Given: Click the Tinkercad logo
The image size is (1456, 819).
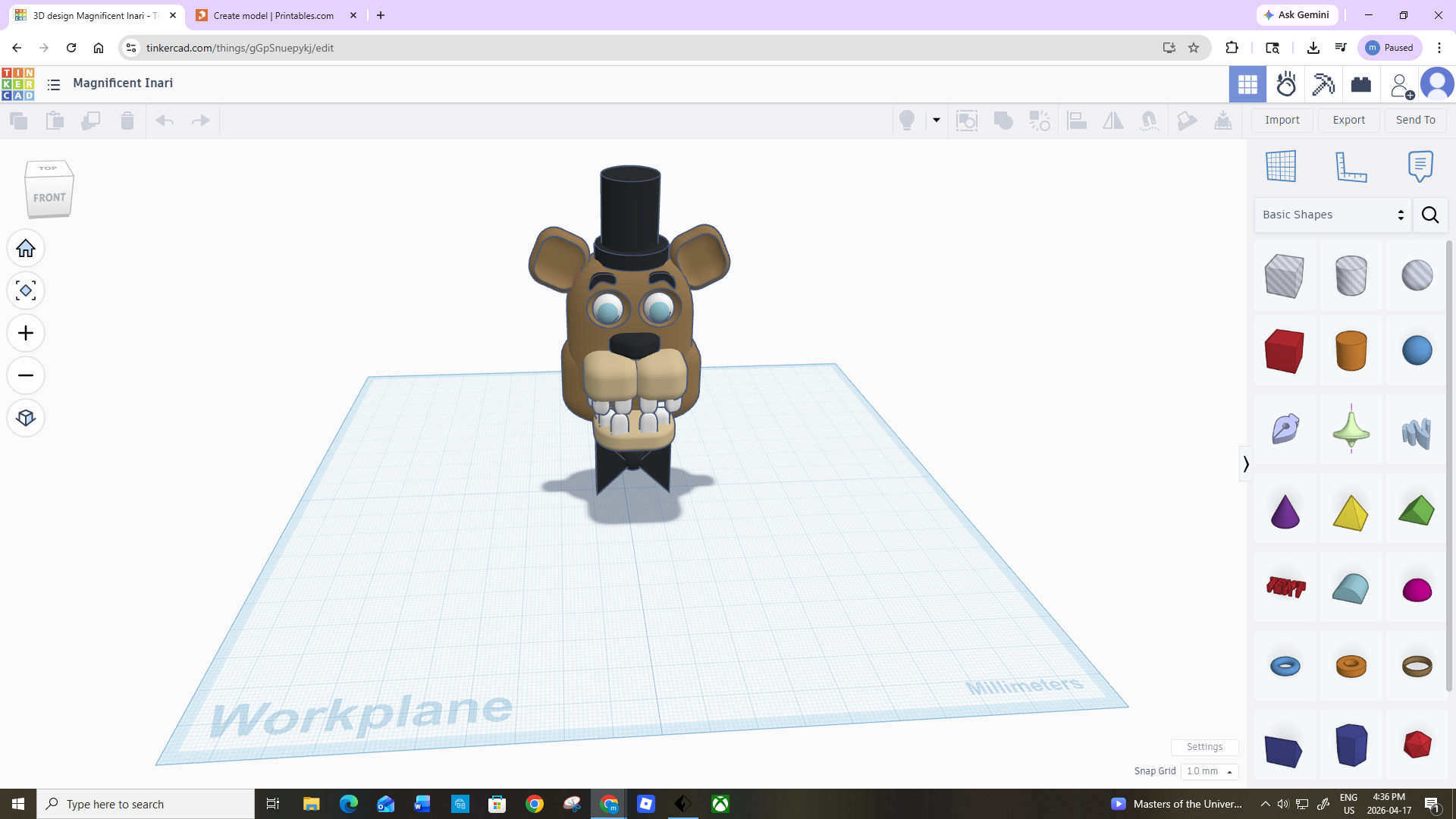Looking at the screenshot, I should tap(17, 84).
